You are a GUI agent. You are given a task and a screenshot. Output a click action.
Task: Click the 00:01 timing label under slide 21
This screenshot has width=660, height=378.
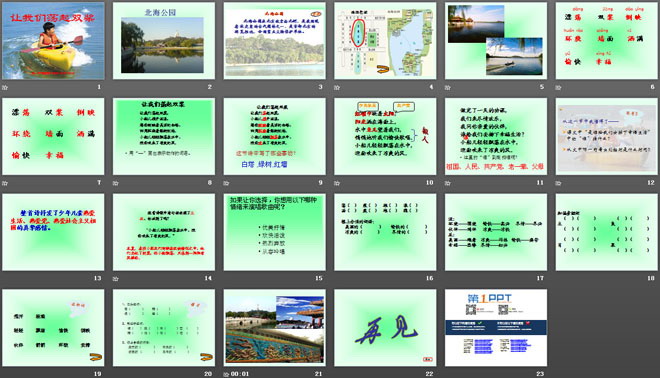point(240,374)
